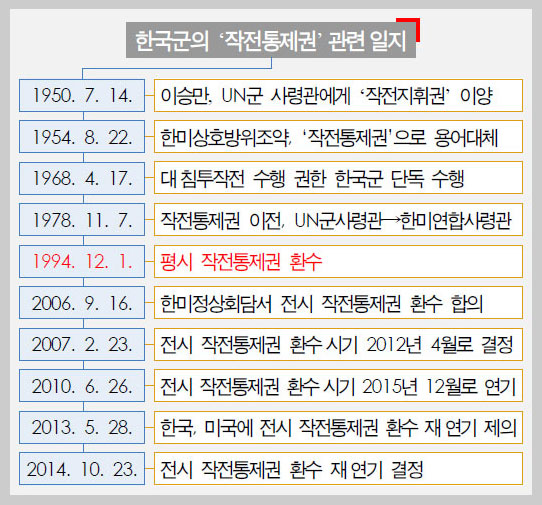
Task: Select the 2006. 9. 16. date box
Action: point(82,302)
